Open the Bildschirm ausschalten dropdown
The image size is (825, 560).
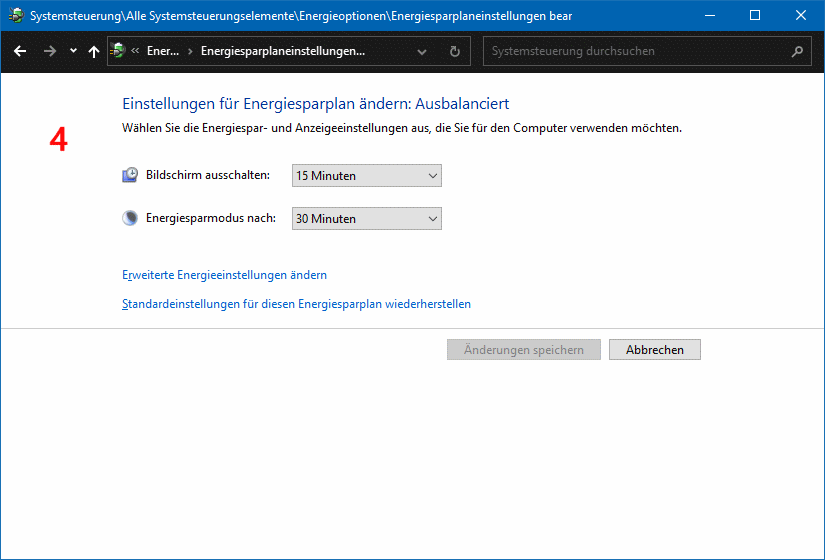[x=366, y=176]
